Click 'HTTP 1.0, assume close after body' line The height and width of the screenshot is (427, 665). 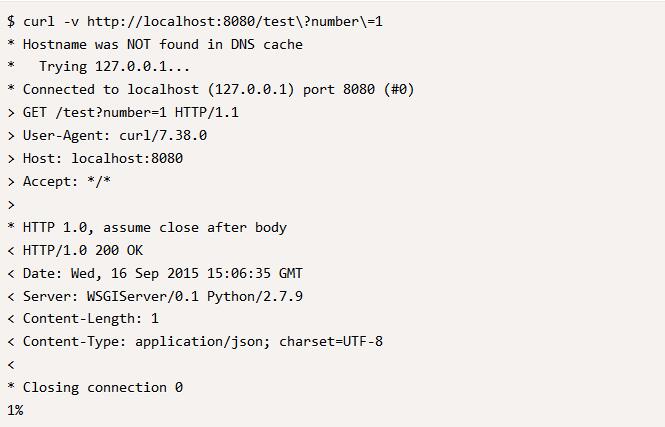(147, 228)
